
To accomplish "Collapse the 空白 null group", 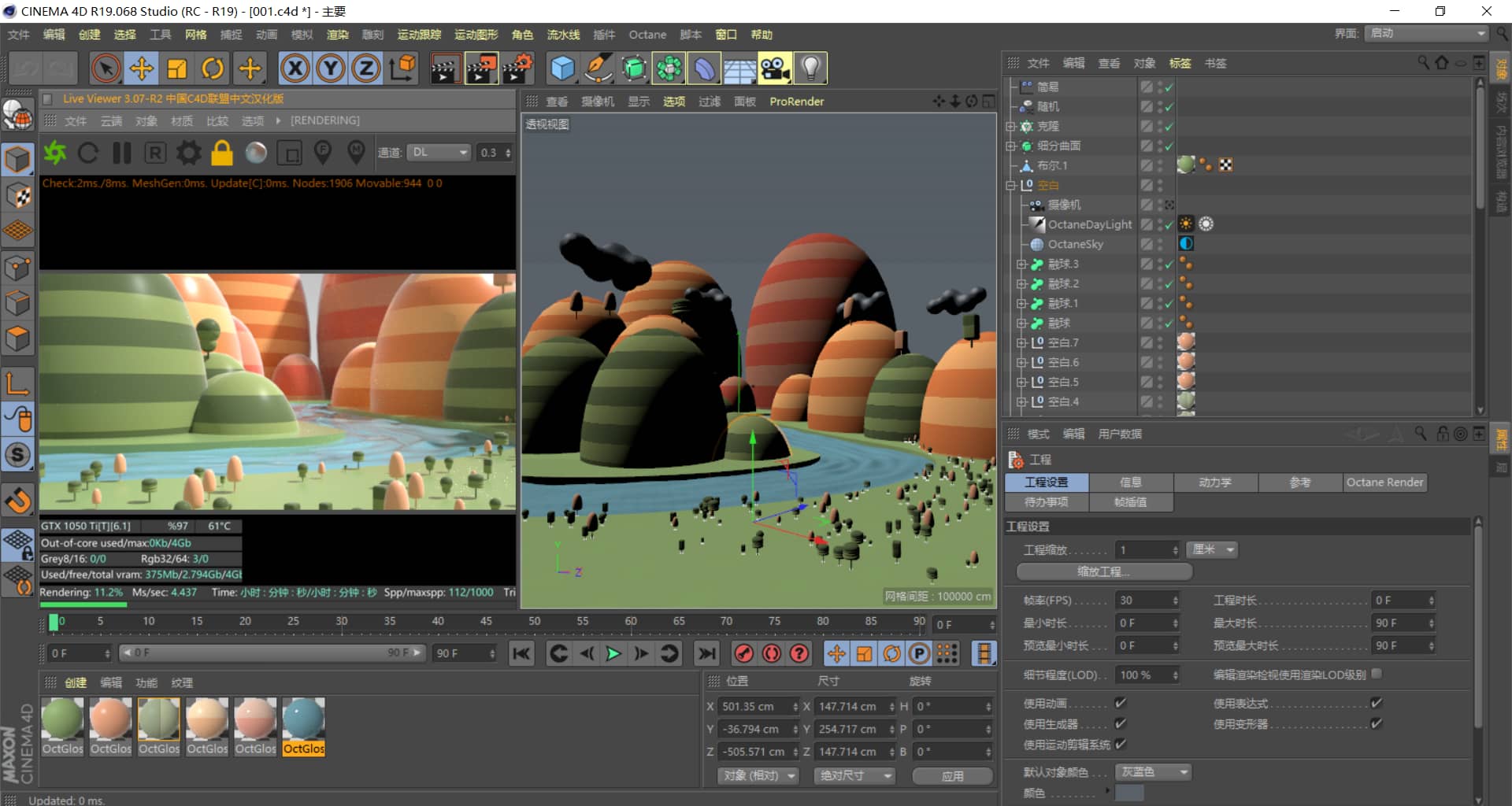I will (x=1011, y=185).
